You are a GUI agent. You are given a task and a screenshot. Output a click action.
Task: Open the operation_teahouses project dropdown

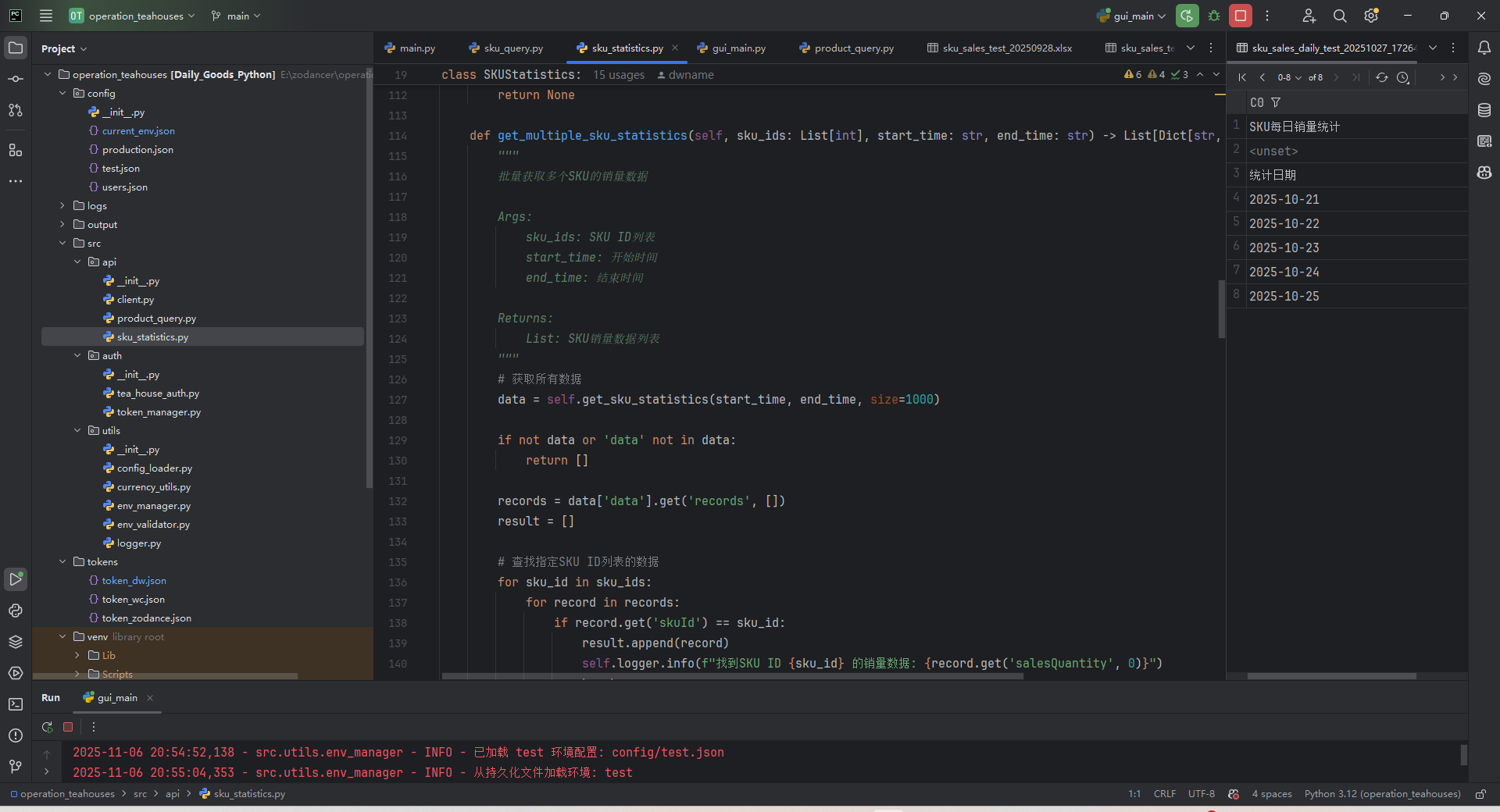132,16
